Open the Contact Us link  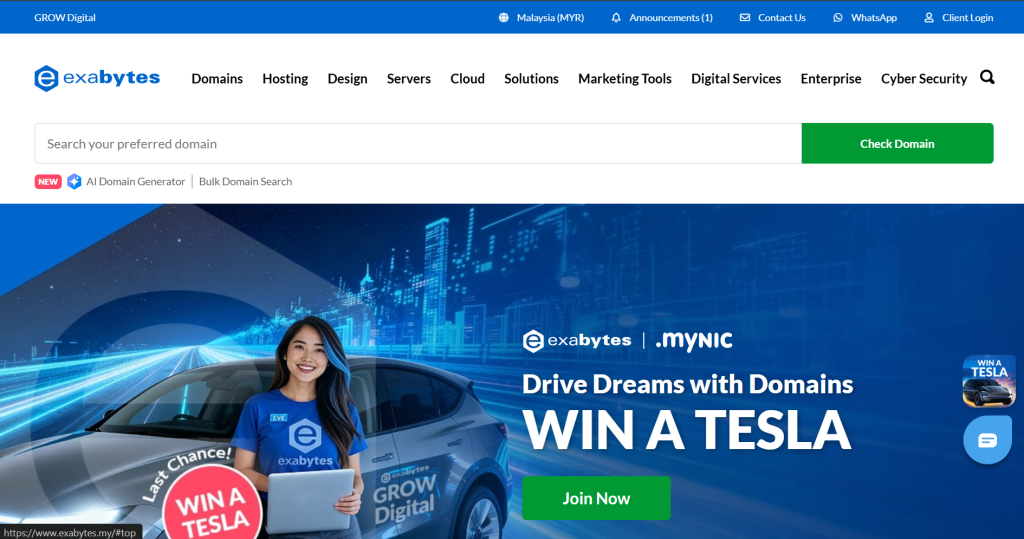pyautogui.click(x=781, y=18)
